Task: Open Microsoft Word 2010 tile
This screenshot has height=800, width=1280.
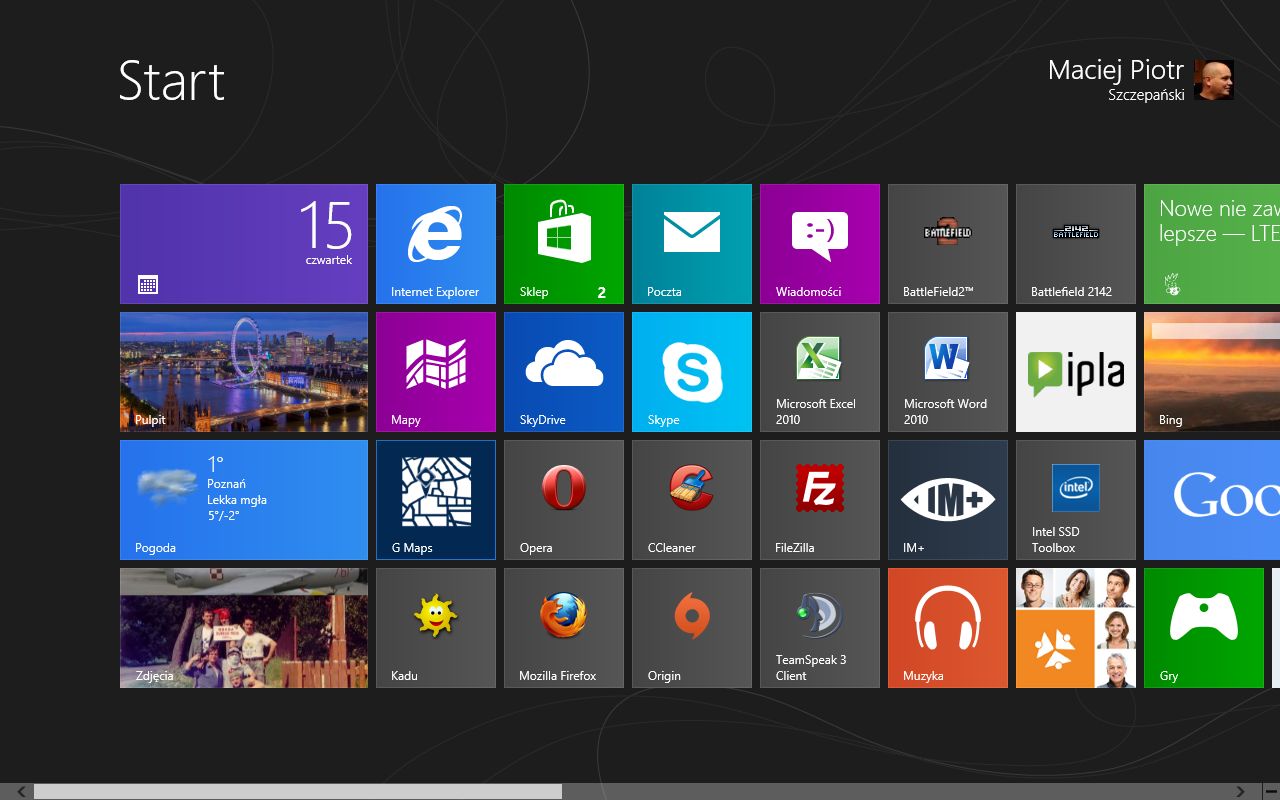Action: coord(948,372)
